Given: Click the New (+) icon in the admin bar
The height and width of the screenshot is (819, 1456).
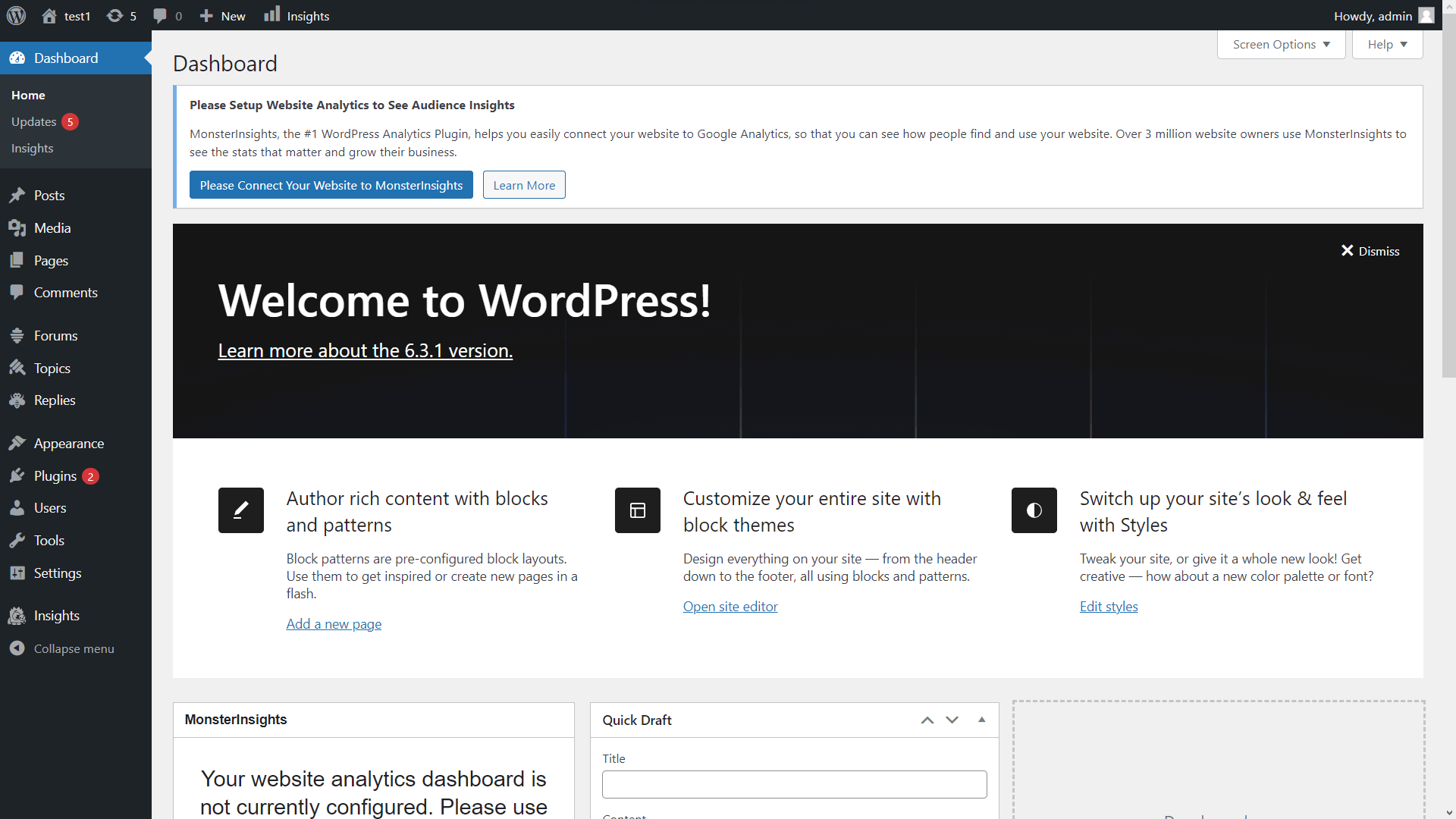Looking at the screenshot, I should (x=206, y=15).
